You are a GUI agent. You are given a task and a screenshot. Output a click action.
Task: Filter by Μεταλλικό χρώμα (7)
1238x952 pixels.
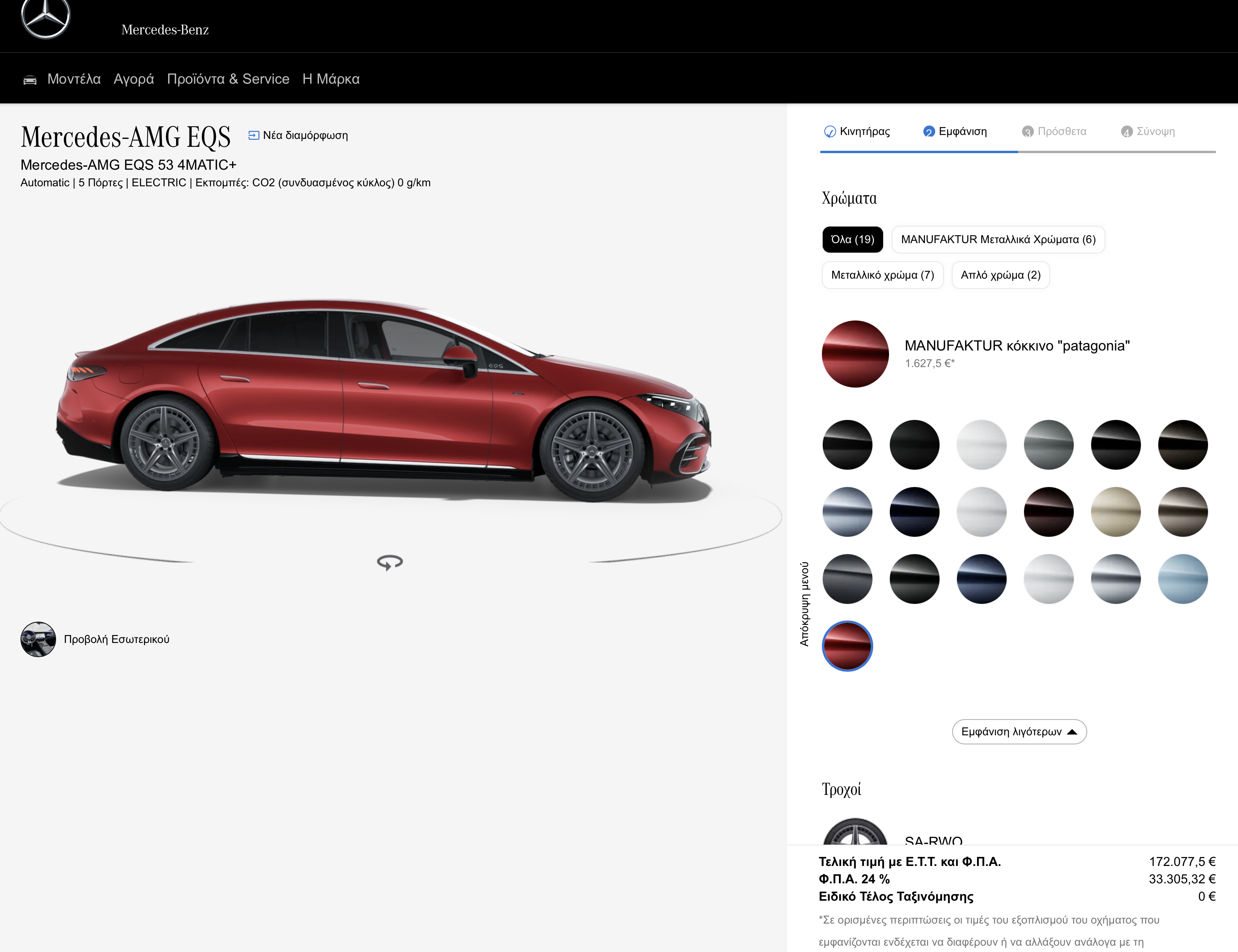pyautogui.click(x=882, y=275)
